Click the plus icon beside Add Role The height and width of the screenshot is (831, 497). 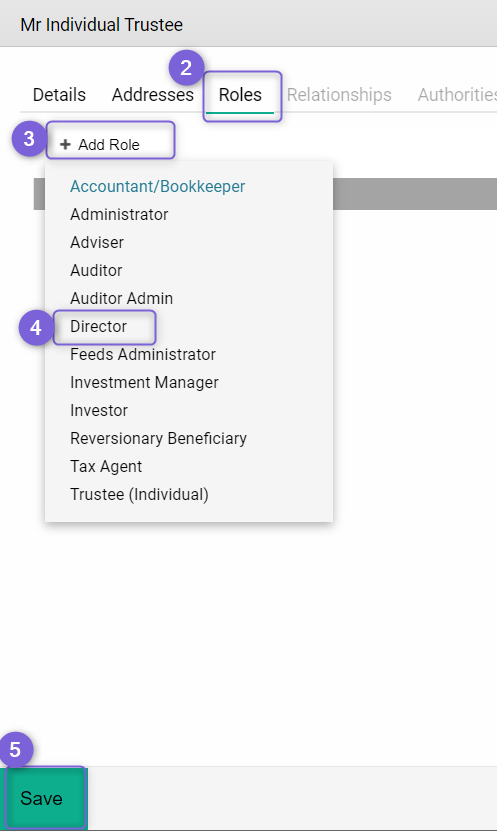(x=65, y=144)
